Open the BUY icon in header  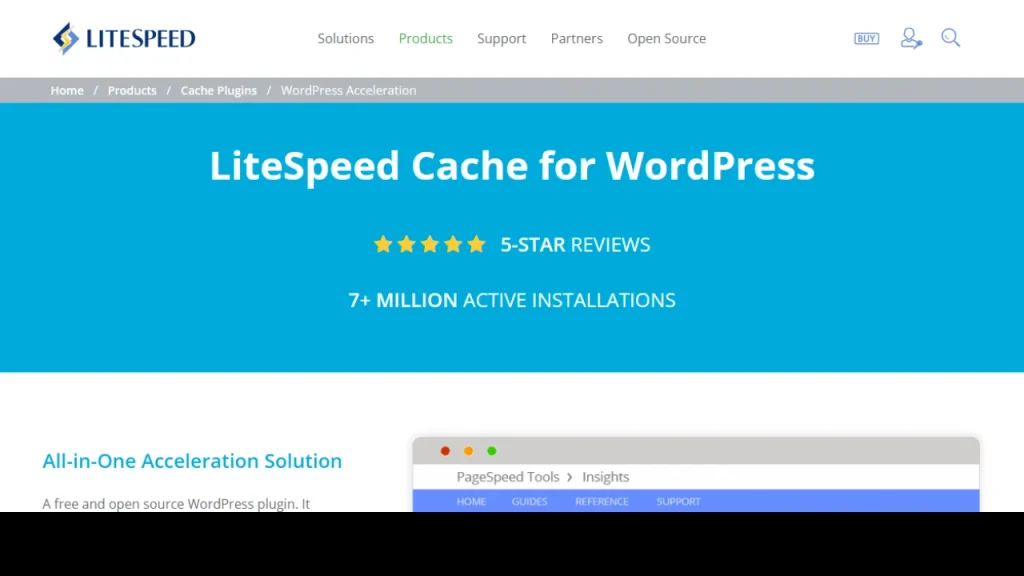[x=866, y=39]
